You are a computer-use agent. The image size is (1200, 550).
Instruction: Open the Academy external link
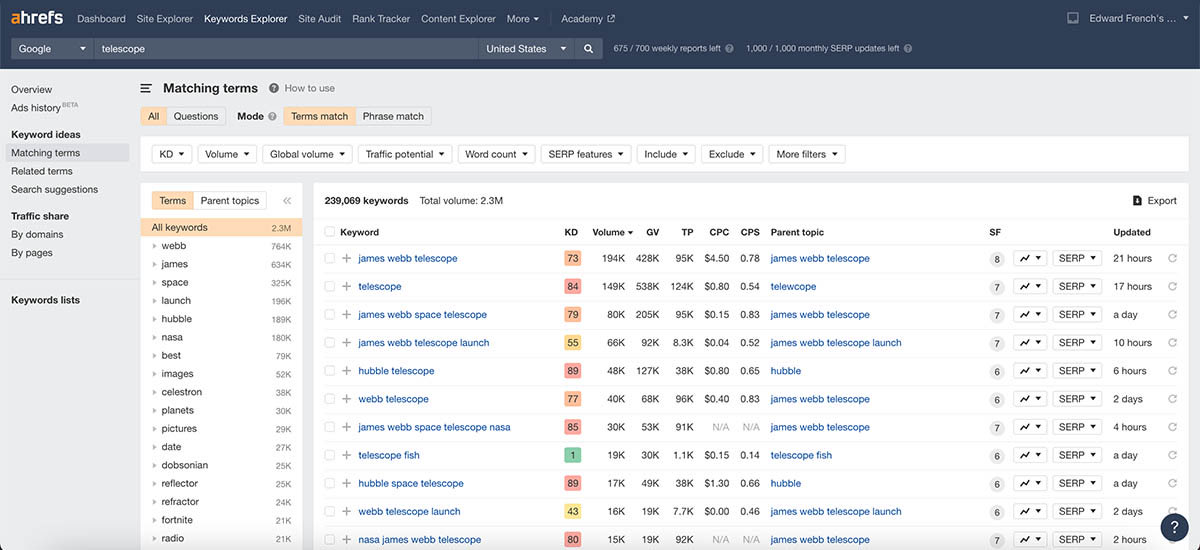click(588, 19)
